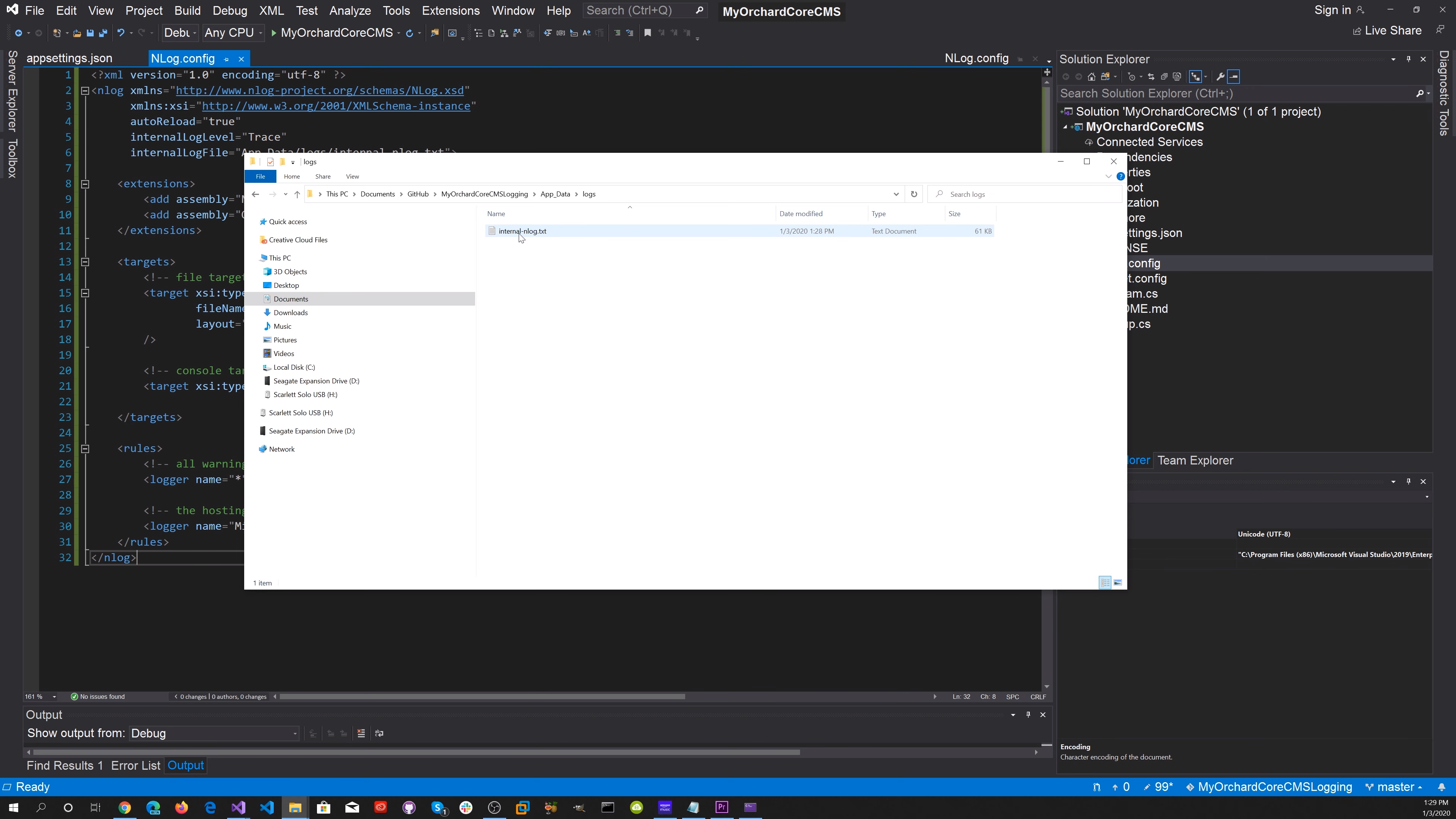Open Properties wrench in Solution Explorer toolbar
1456x819 pixels.
(x=1220, y=77)
